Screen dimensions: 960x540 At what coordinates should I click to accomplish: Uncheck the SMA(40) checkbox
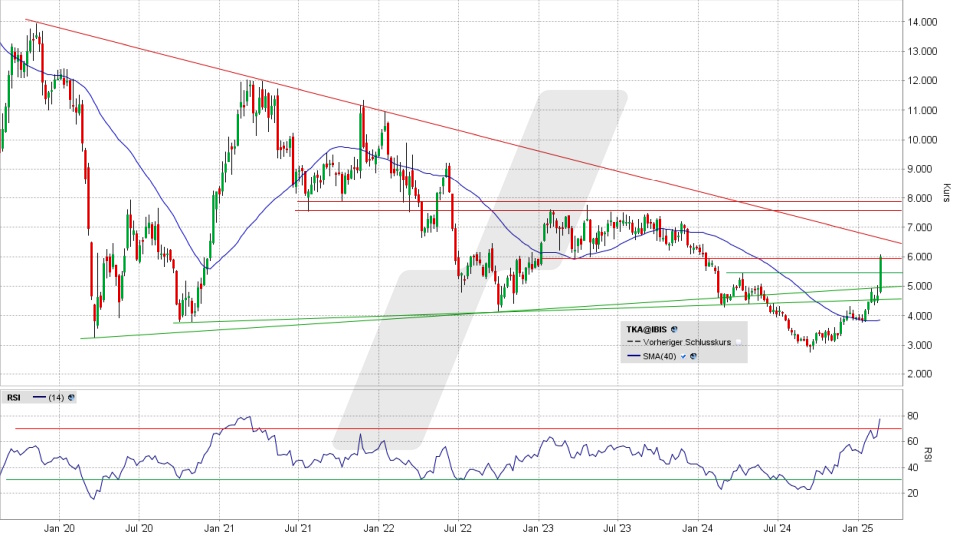tap(681, 356)
